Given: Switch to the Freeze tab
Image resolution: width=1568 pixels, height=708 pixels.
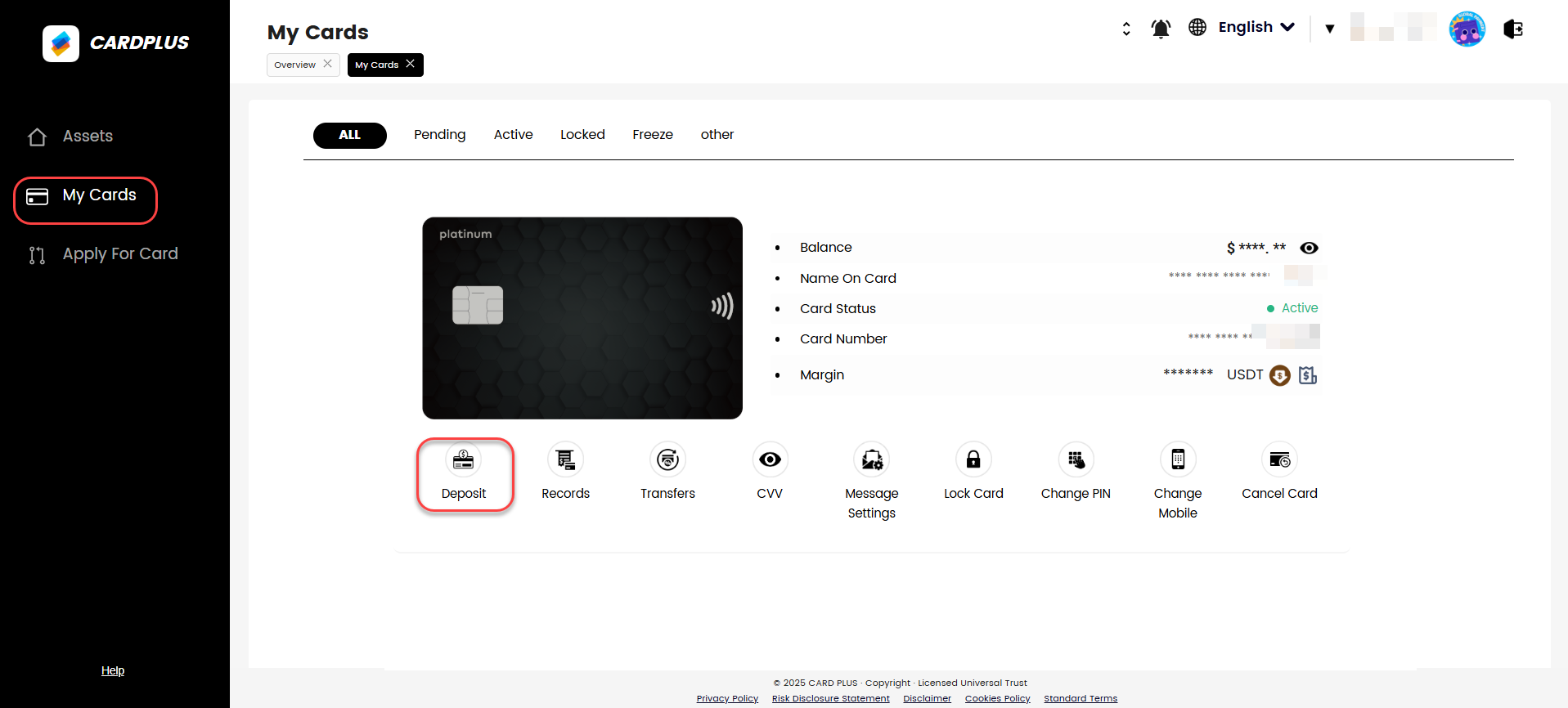Looking at the screenshot, I should [x=652, y=135].
